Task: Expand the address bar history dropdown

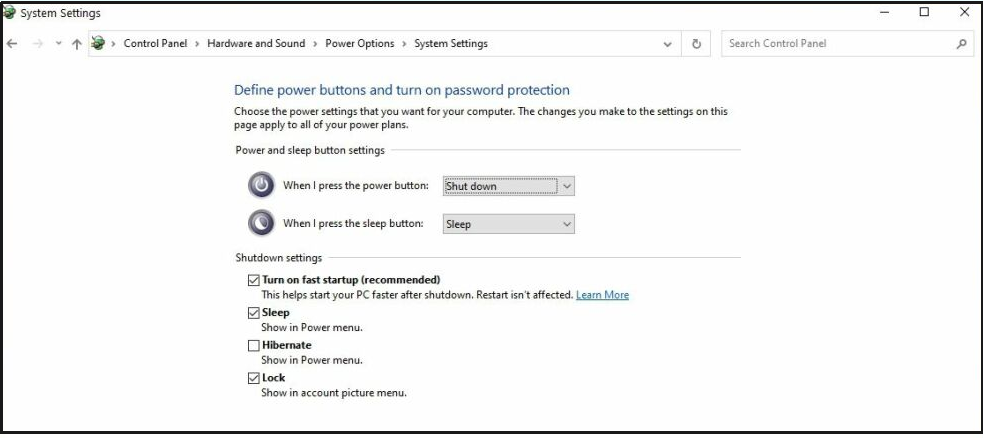Action: (x=668, y=44)
